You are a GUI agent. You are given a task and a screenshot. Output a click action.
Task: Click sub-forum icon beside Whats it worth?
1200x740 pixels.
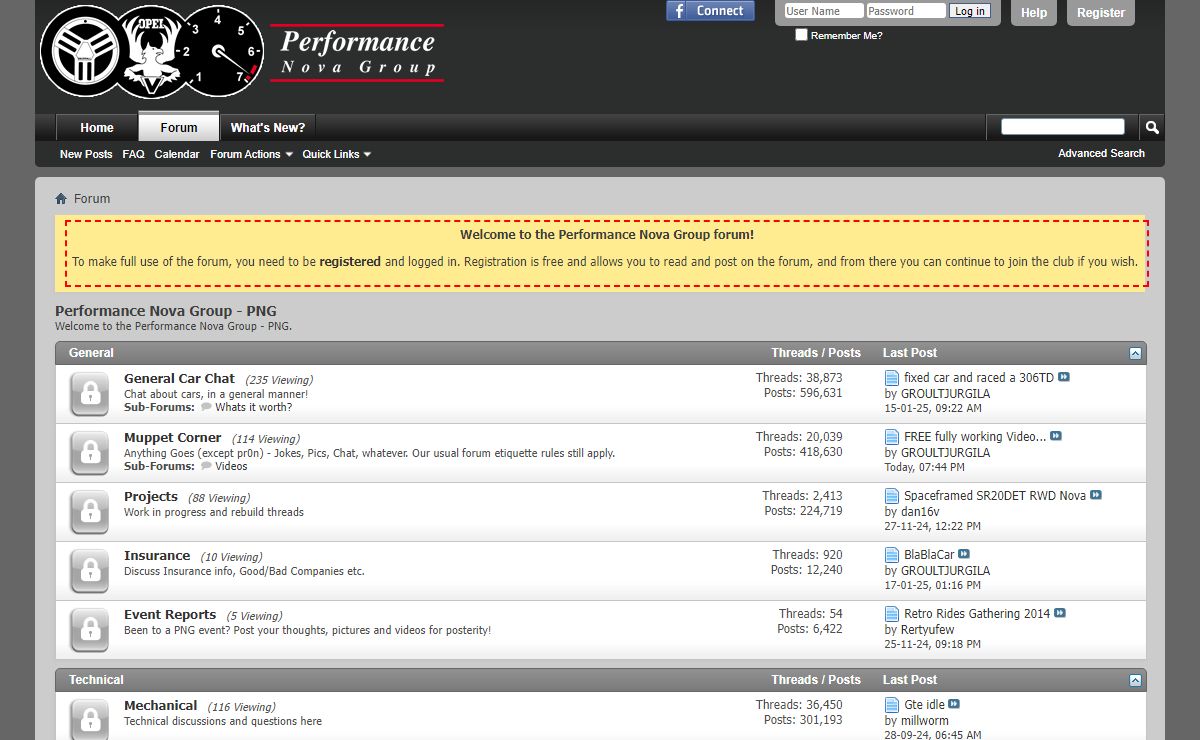point(206,408)
